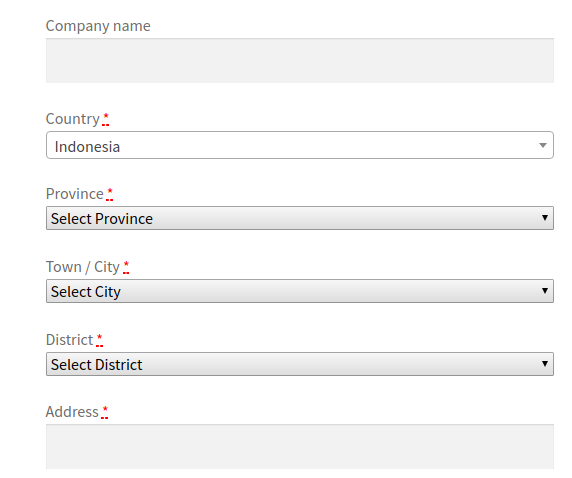Open the Select City dropdown
Screen dimensions: 572x478
click(299, 291)
